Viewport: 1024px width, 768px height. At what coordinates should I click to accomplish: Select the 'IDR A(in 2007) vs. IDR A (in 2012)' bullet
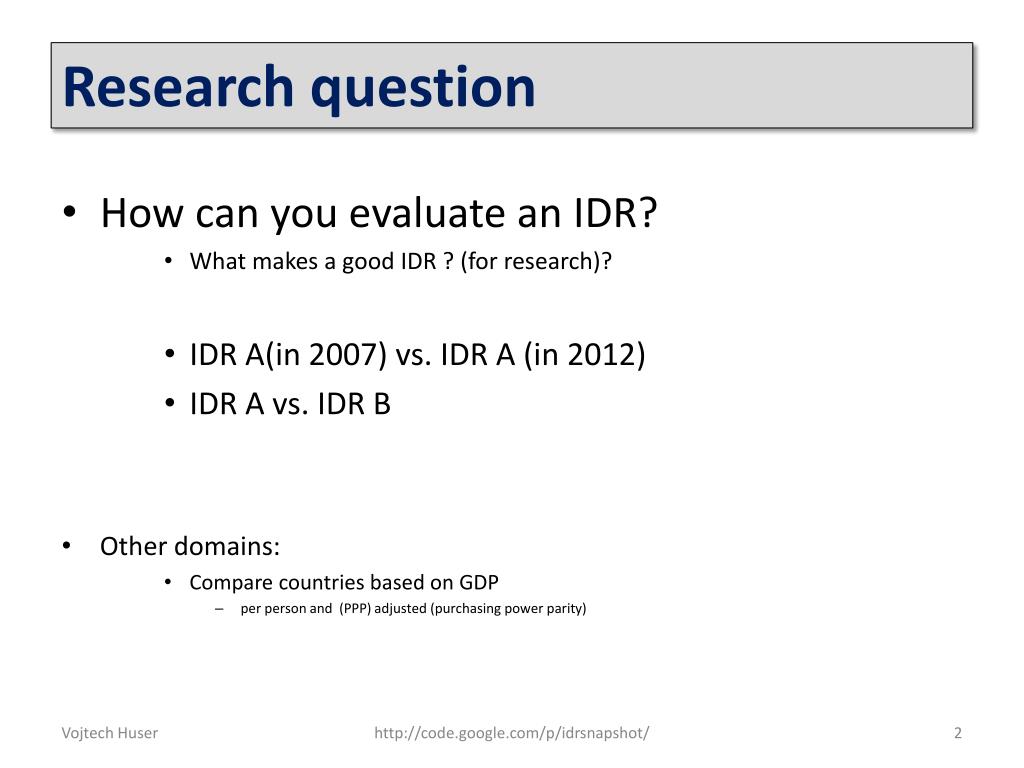click(417, 355)
